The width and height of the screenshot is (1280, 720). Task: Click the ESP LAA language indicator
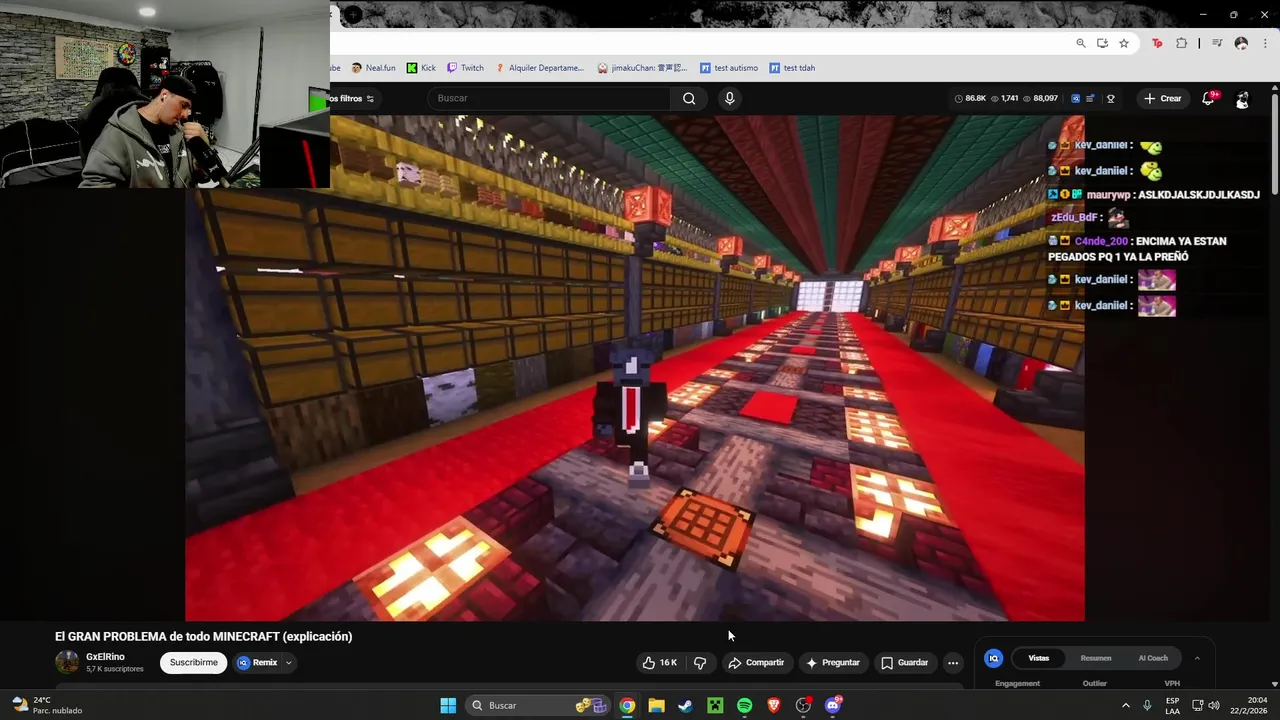point(1172,705)
